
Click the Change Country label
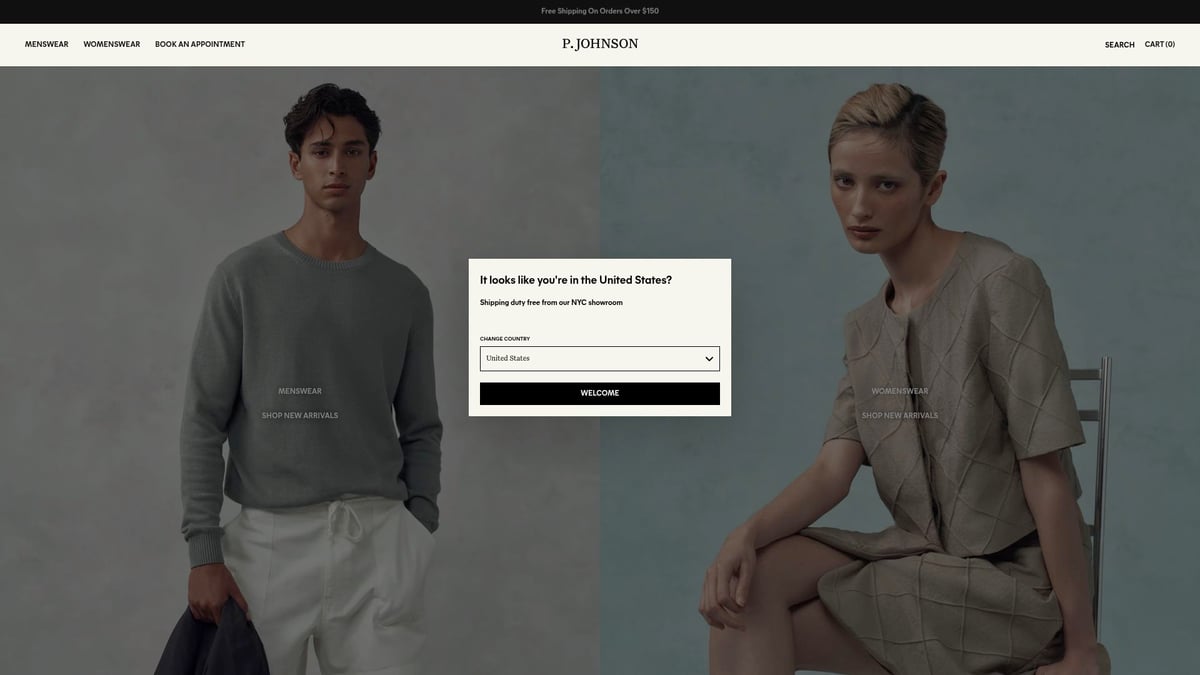(505, 339)
